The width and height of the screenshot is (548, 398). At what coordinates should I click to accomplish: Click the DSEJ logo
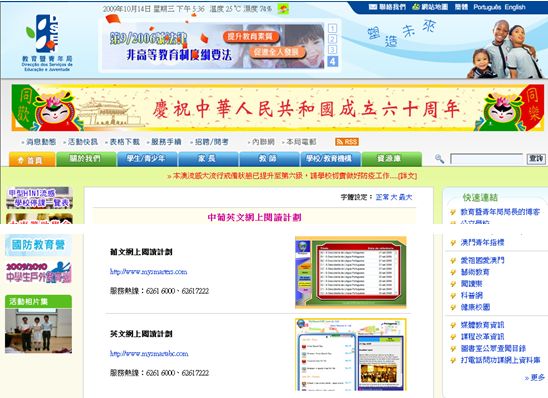coord(47,43)
